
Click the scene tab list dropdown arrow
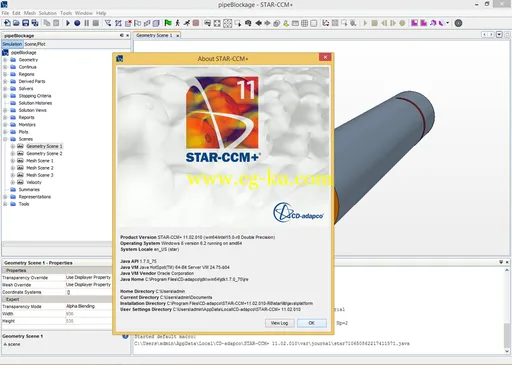pyautogui.click(x=499, y=35)
